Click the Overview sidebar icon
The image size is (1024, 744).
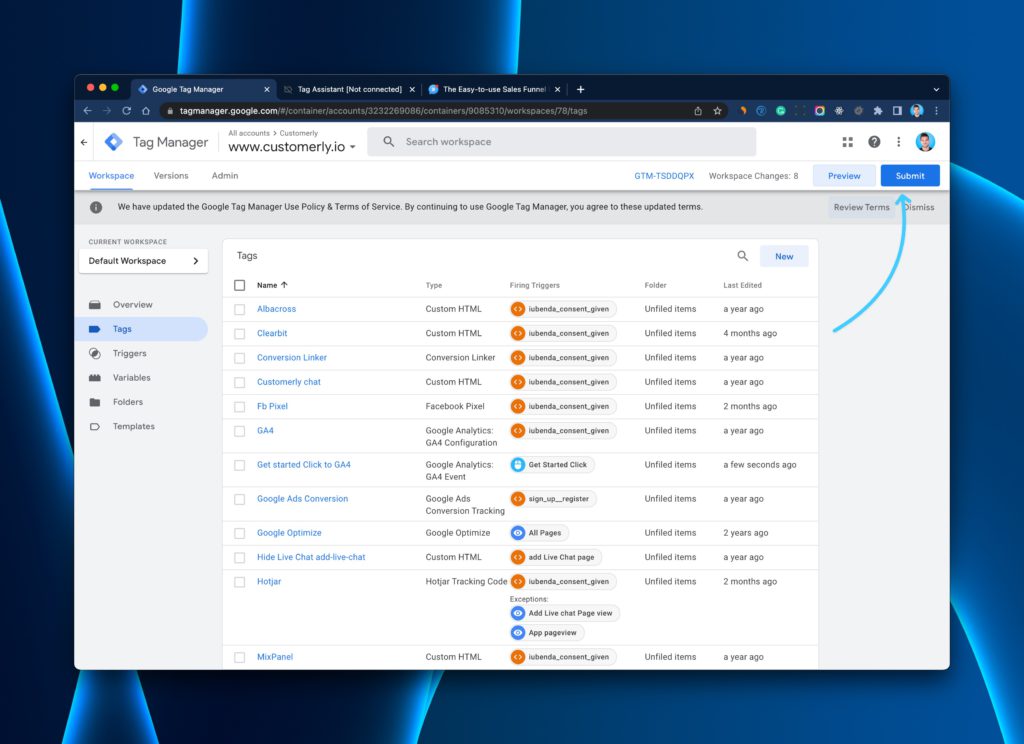tap(95, 304)
